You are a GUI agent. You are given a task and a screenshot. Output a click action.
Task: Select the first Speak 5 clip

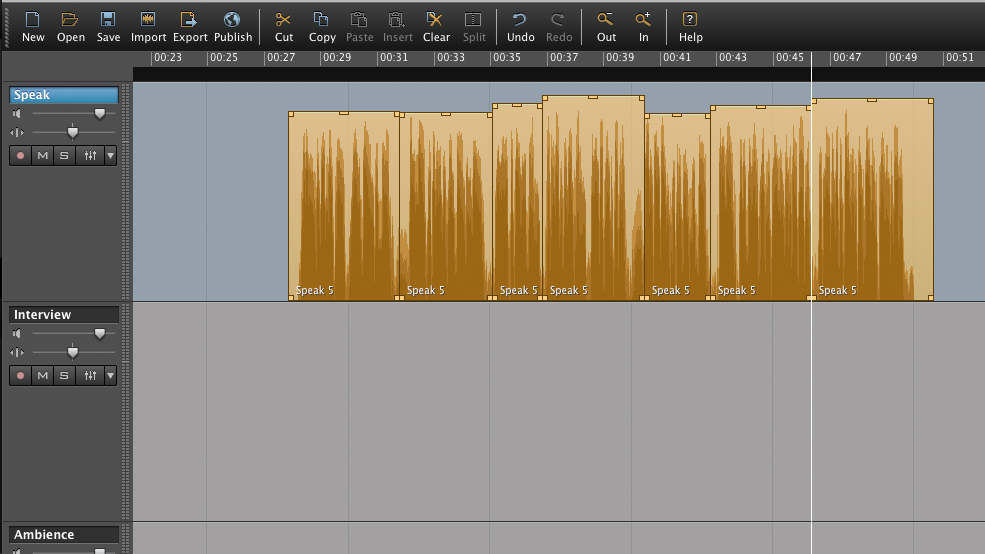(x=344, y=206)
